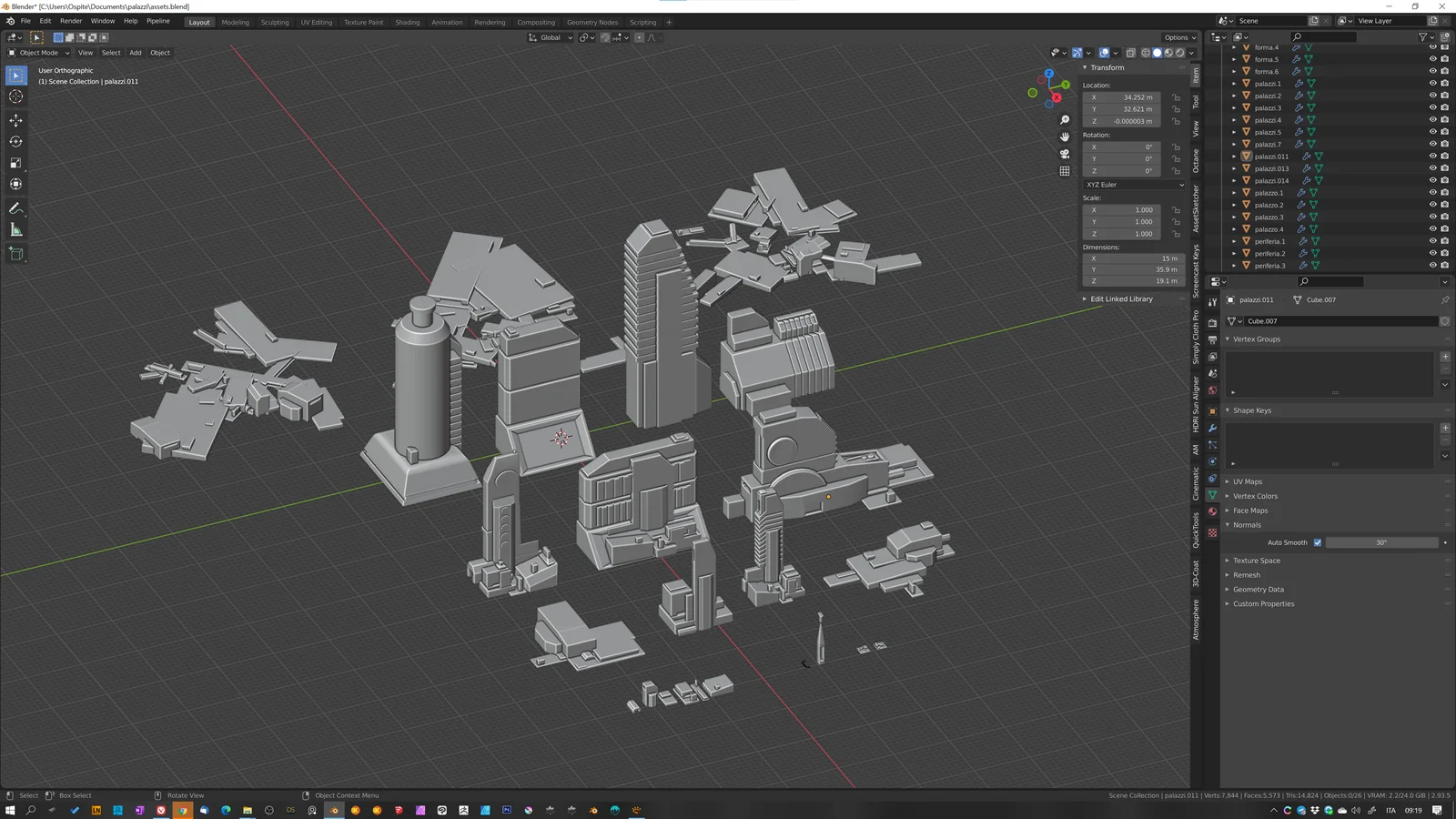1456x819 pixels.
Task: Select the Rotate tool in the left toolbar
Action: pyautogui.click(x=16, y=142)
